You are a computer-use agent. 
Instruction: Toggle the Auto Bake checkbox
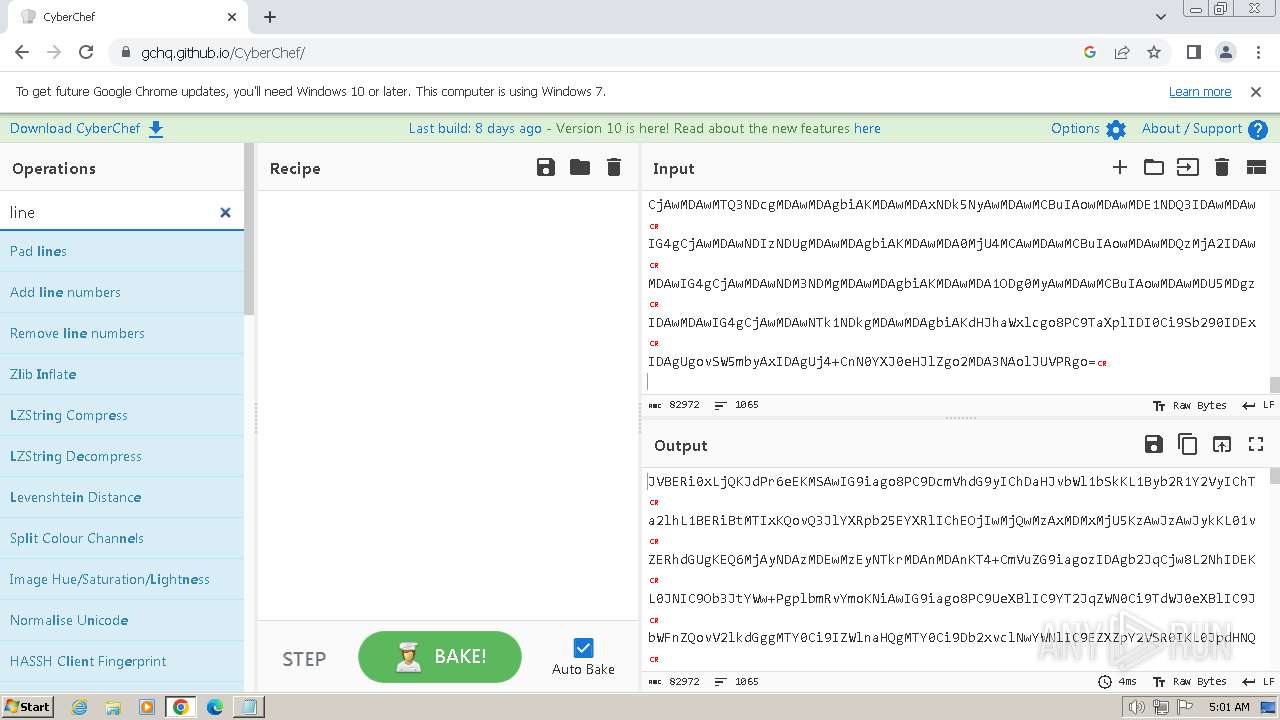(x=584, y=648)
